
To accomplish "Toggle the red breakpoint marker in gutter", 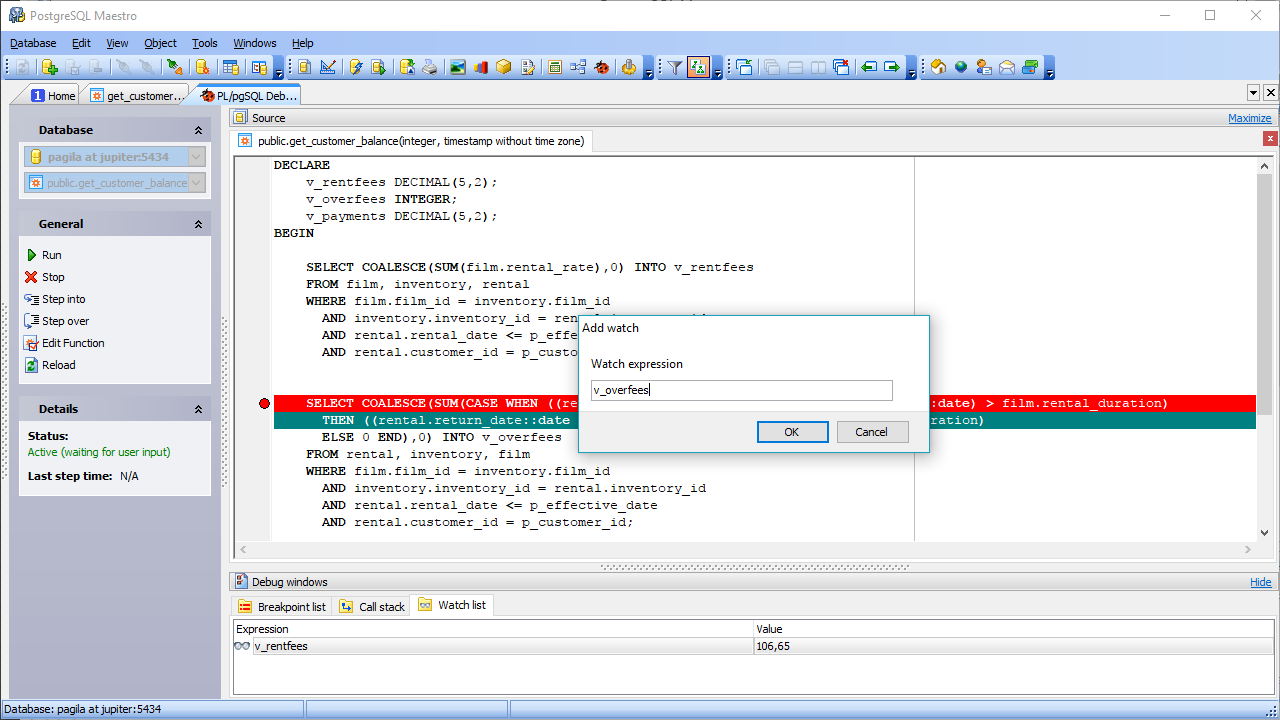I will (x=264, y=403).
